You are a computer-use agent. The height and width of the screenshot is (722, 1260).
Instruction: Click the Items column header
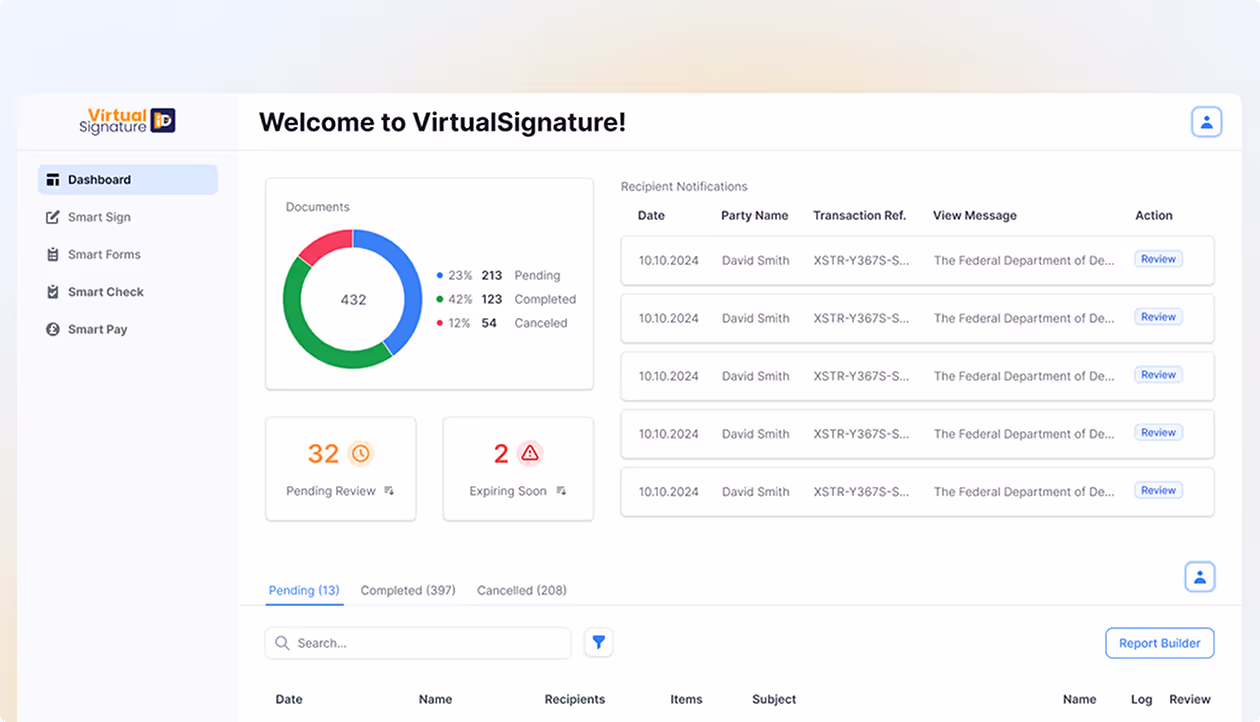687,699
